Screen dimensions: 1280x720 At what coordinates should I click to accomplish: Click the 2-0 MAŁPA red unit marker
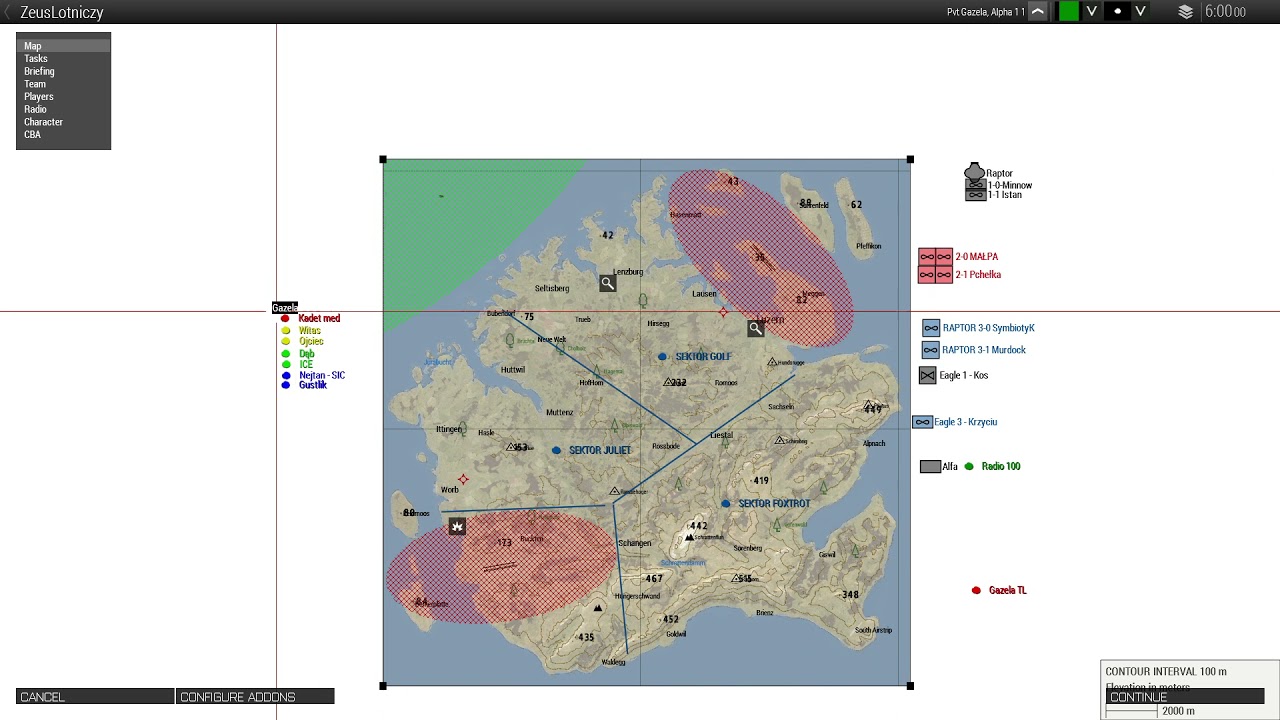click(x=935, y=257)
